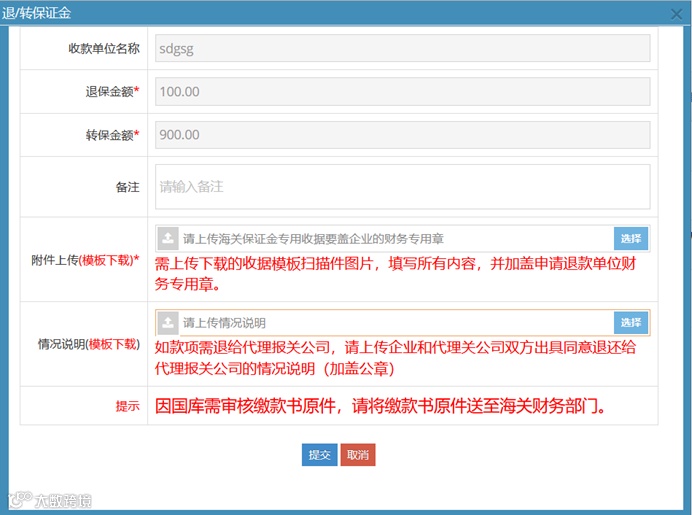Click the red 提示 label

point(128,406)
